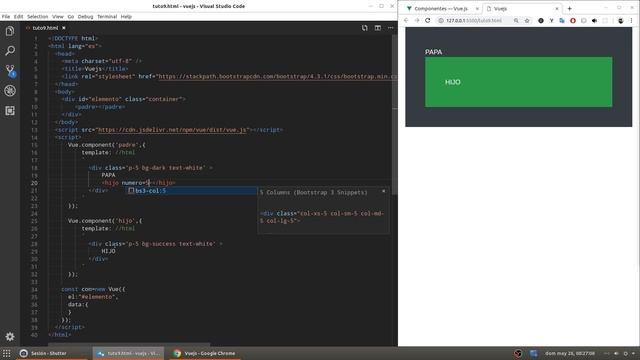This screenshot has height=360, width=640.
Task: Open the Chrome profile avatar
Action: tap(621, 20)
